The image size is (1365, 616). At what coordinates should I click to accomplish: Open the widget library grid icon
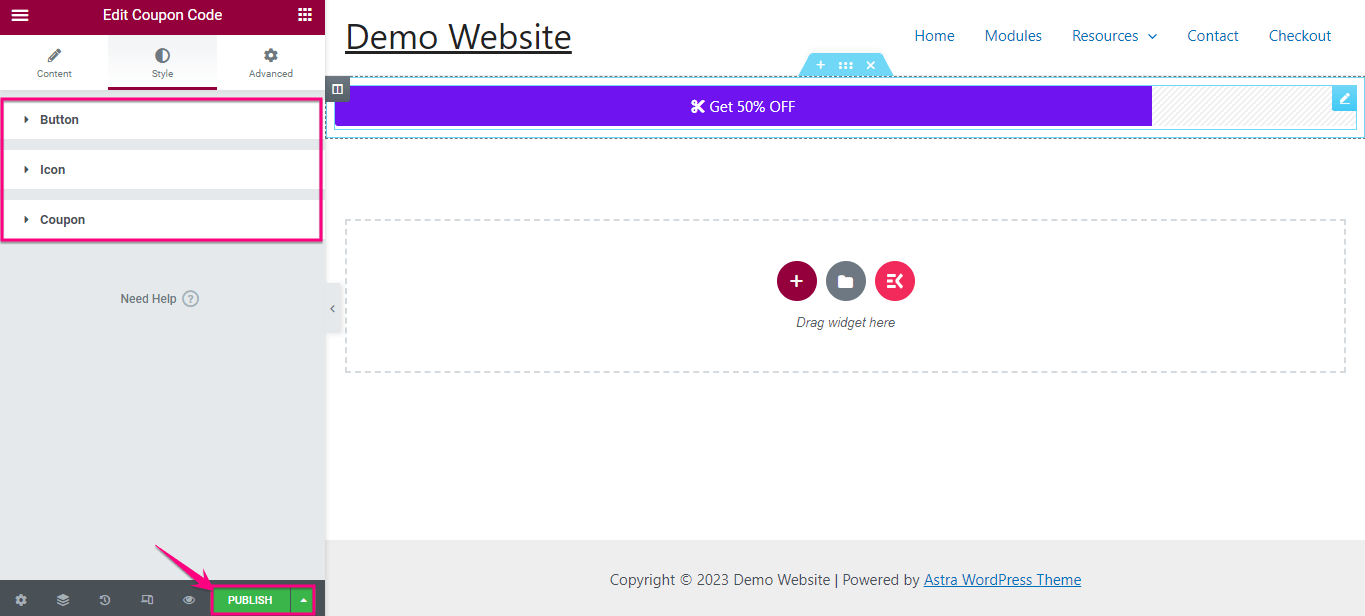[304, 16]
